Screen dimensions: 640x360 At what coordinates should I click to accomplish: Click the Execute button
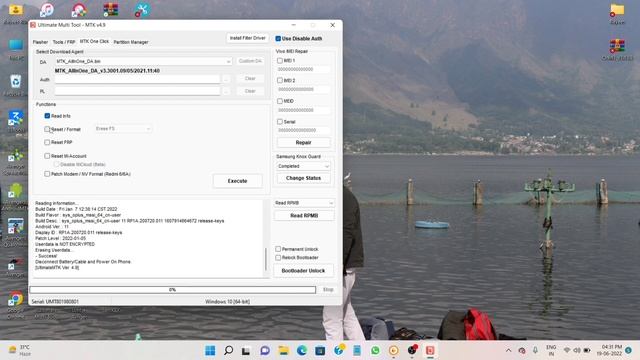(x=238, y=181)
